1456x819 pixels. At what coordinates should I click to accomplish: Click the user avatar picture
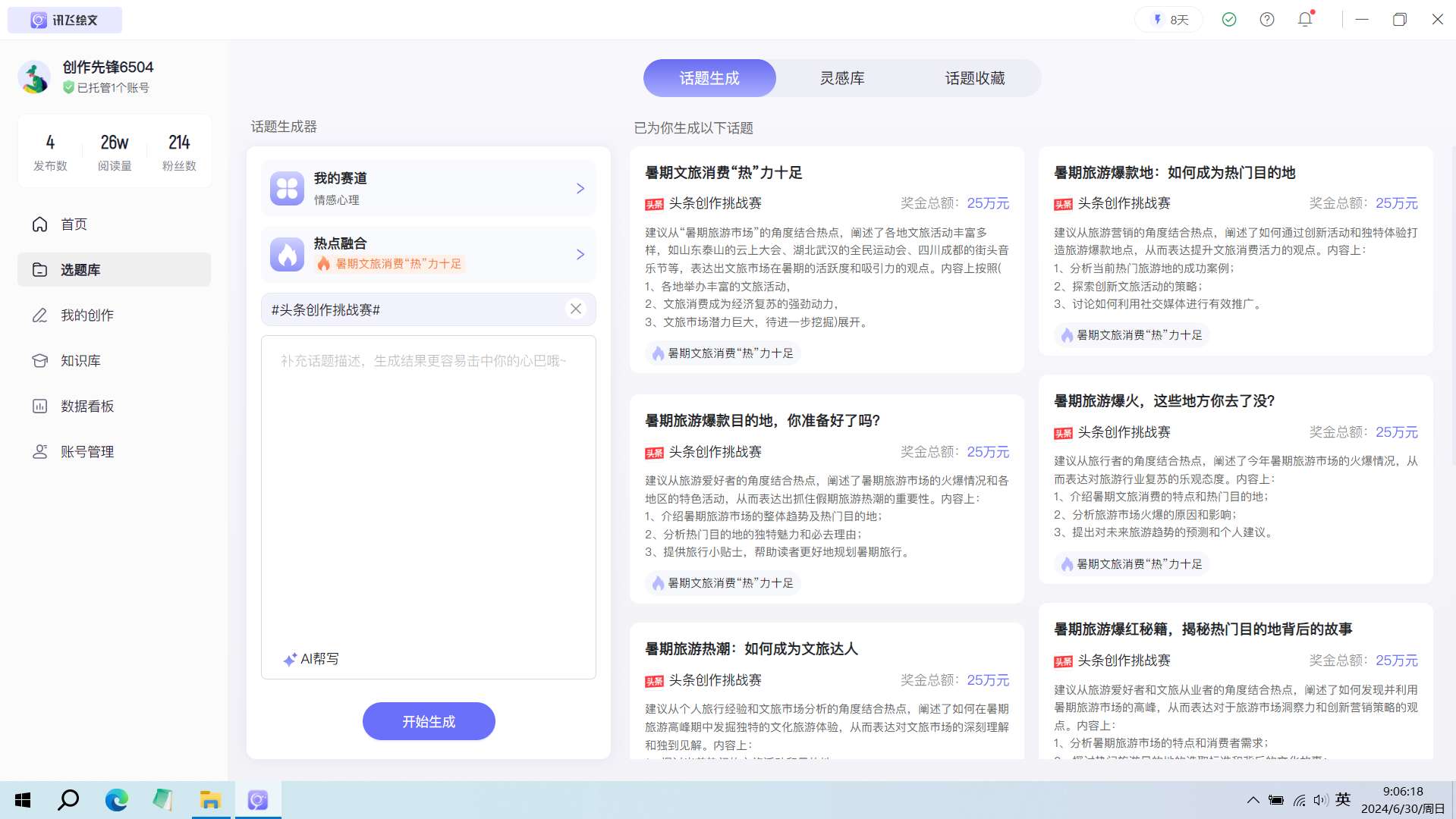point(35,77)
